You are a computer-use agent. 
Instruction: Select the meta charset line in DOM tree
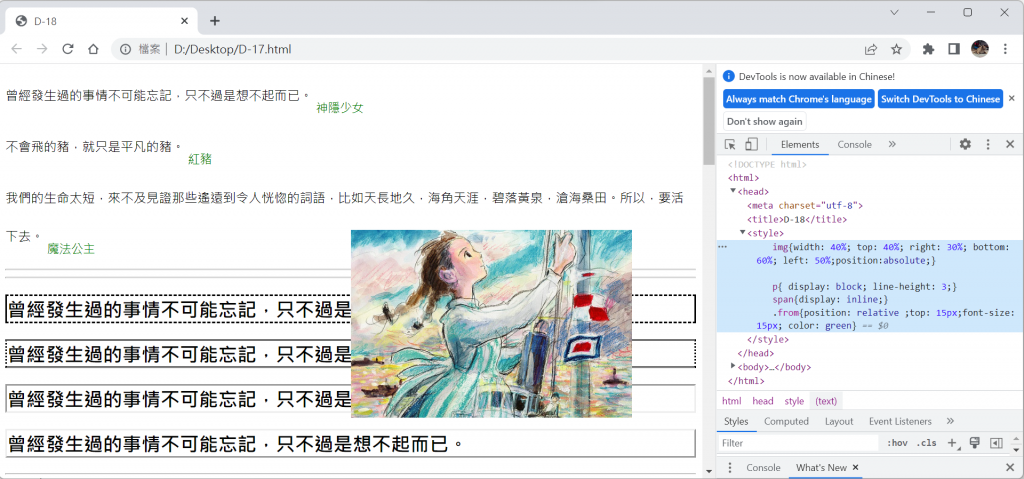click(805, 205)
